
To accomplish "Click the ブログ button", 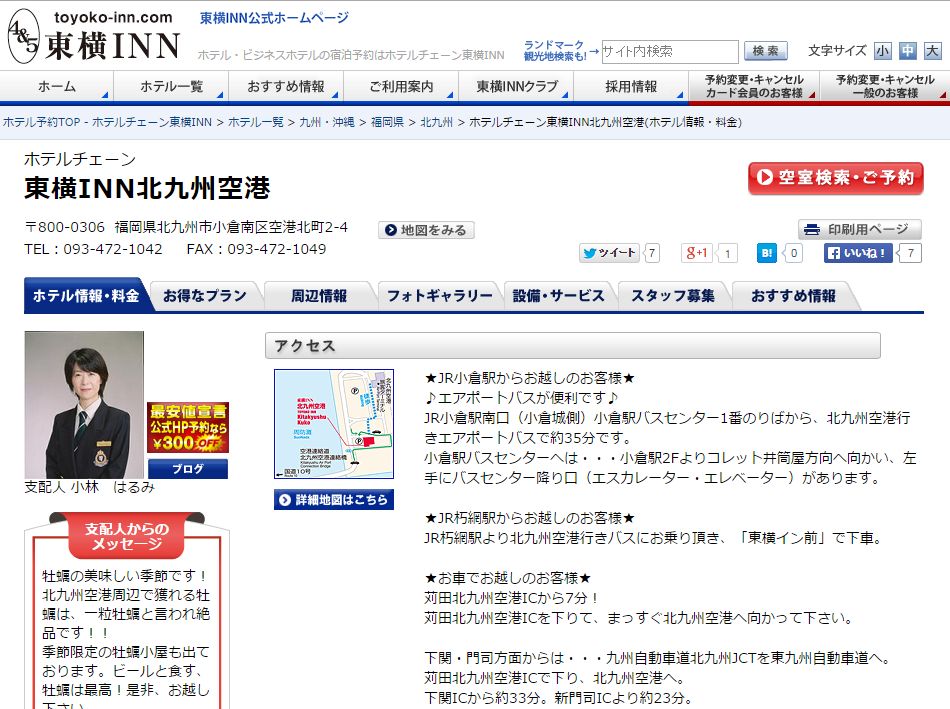I will coord(188,469).
